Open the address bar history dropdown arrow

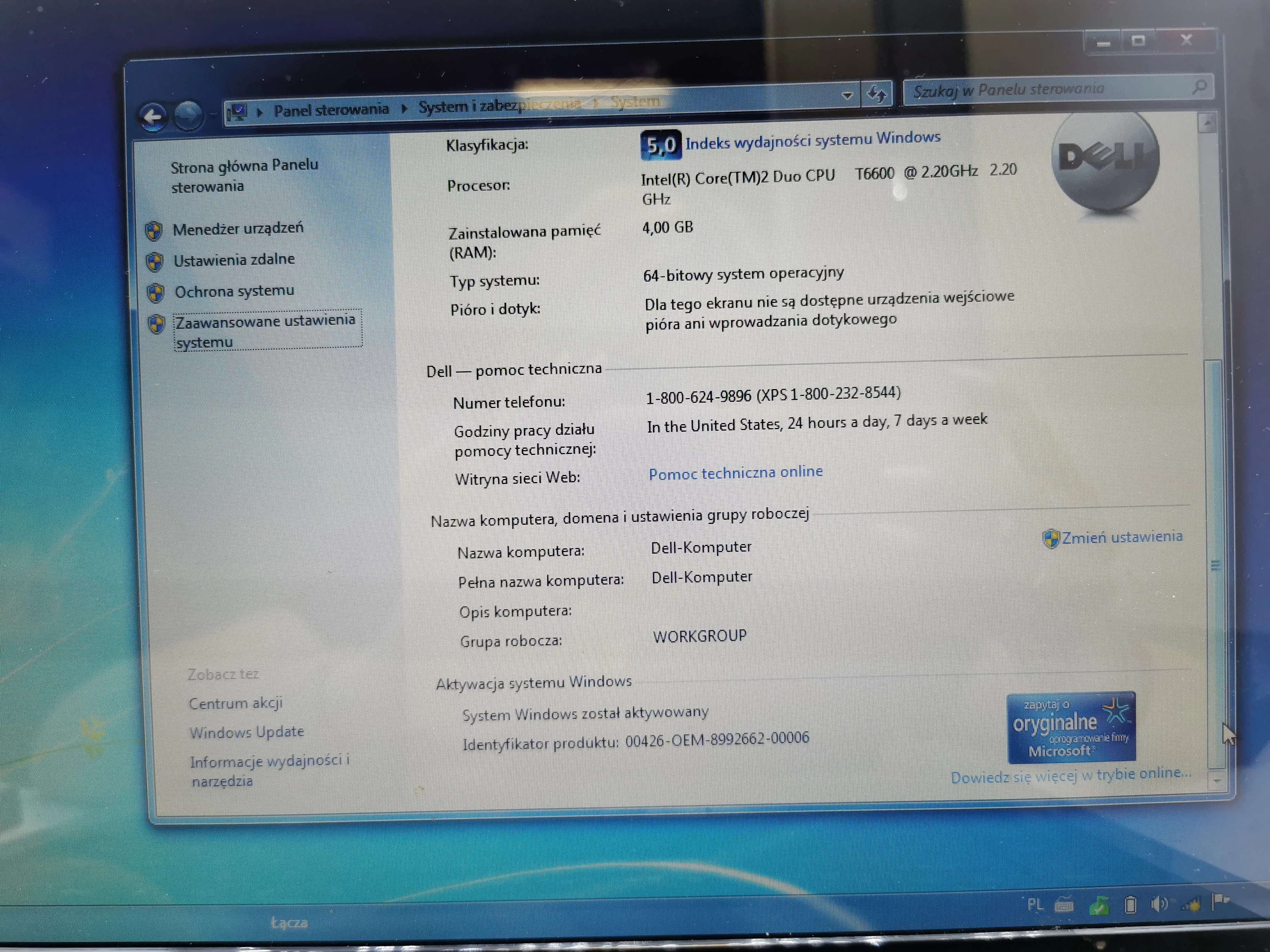click(x=847, y=96)
